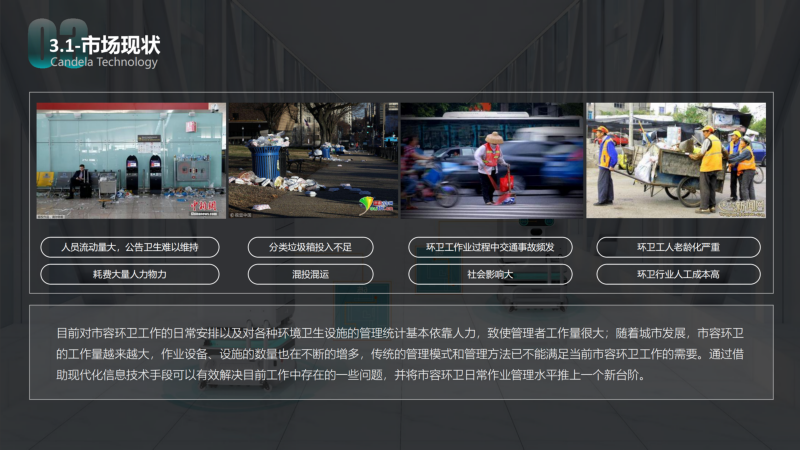This screenshot has height=450, width=800.
Task: Click the paragraph line starting 目前对市容环卫工作
Action: tap(400, 333)
